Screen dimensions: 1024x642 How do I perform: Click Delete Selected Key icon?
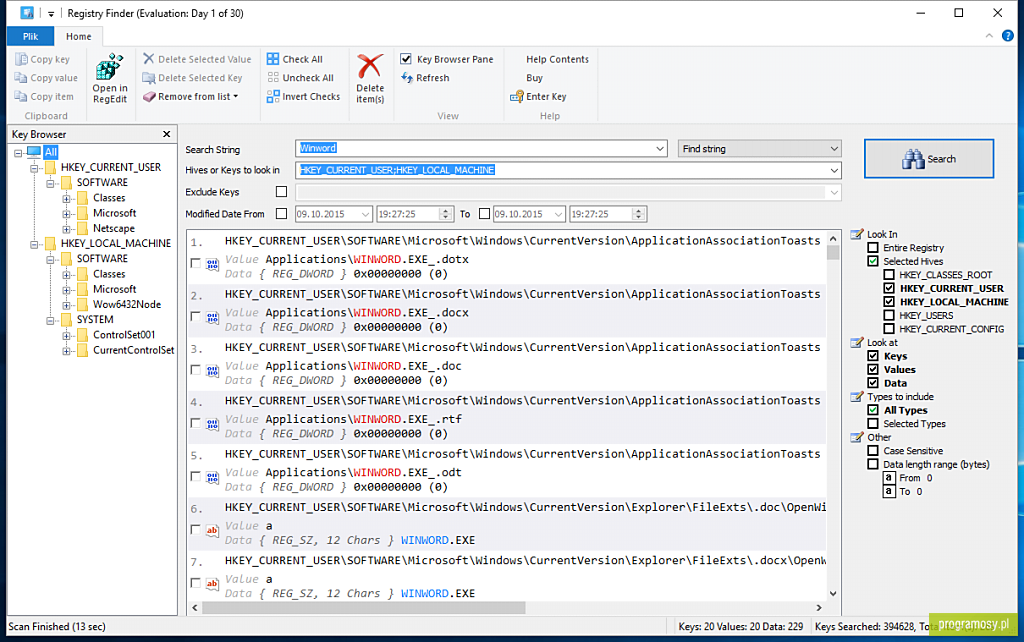[x=149, y=78]
